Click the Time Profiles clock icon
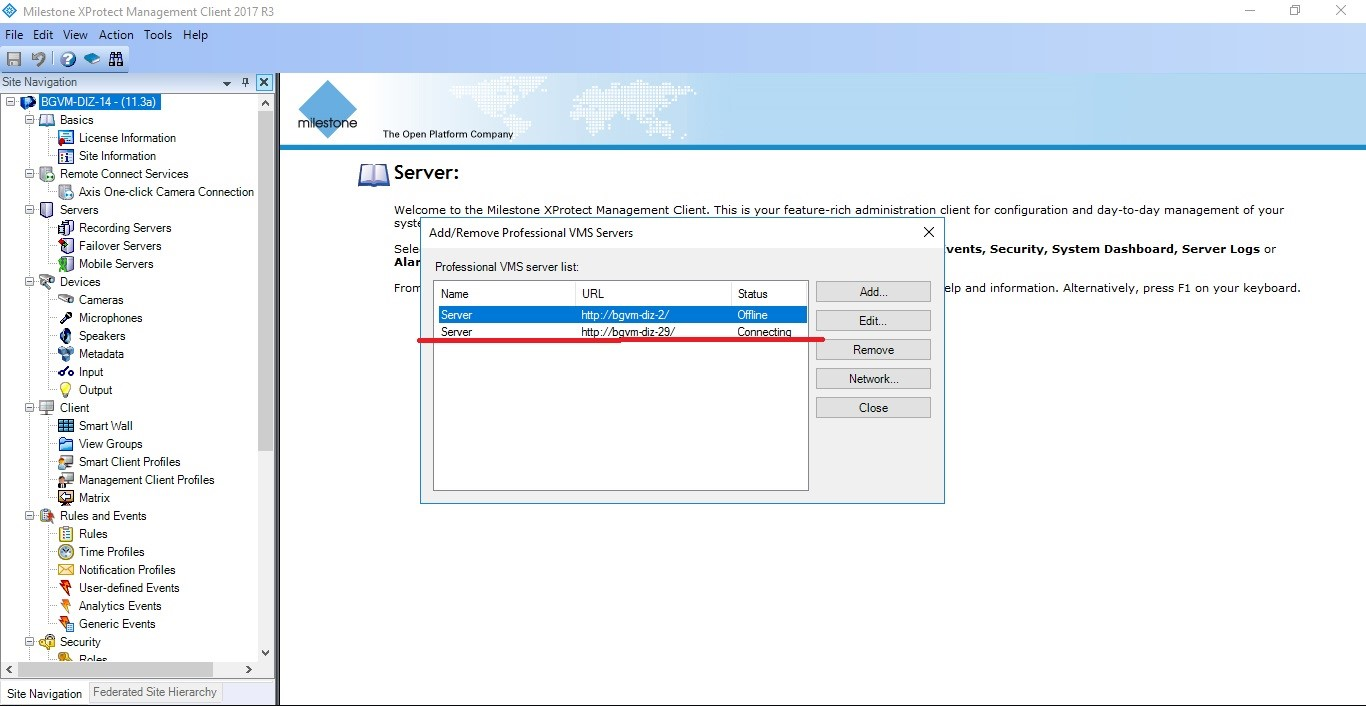 point(66,552)
